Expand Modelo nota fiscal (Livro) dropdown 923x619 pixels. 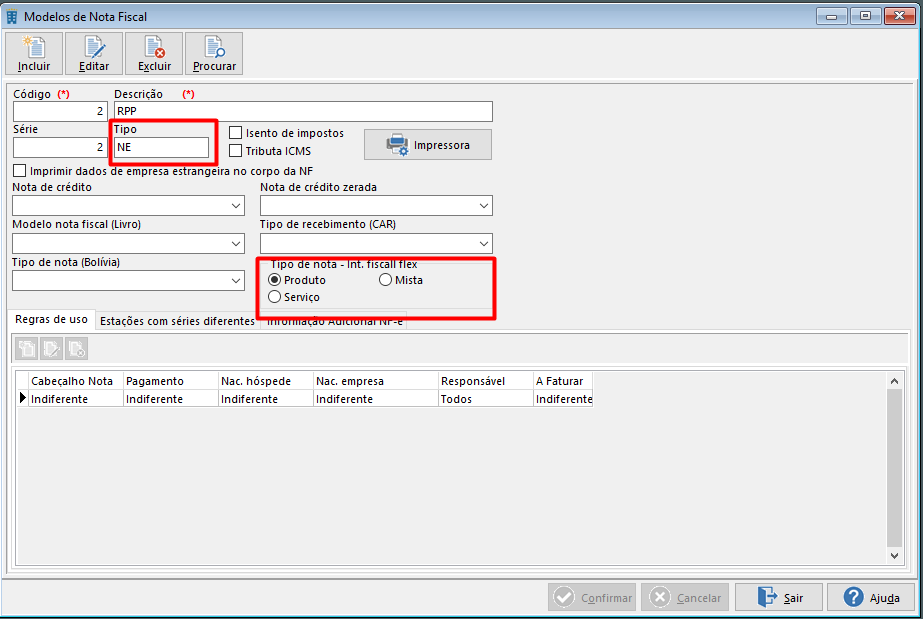click(x=236, y=244)
